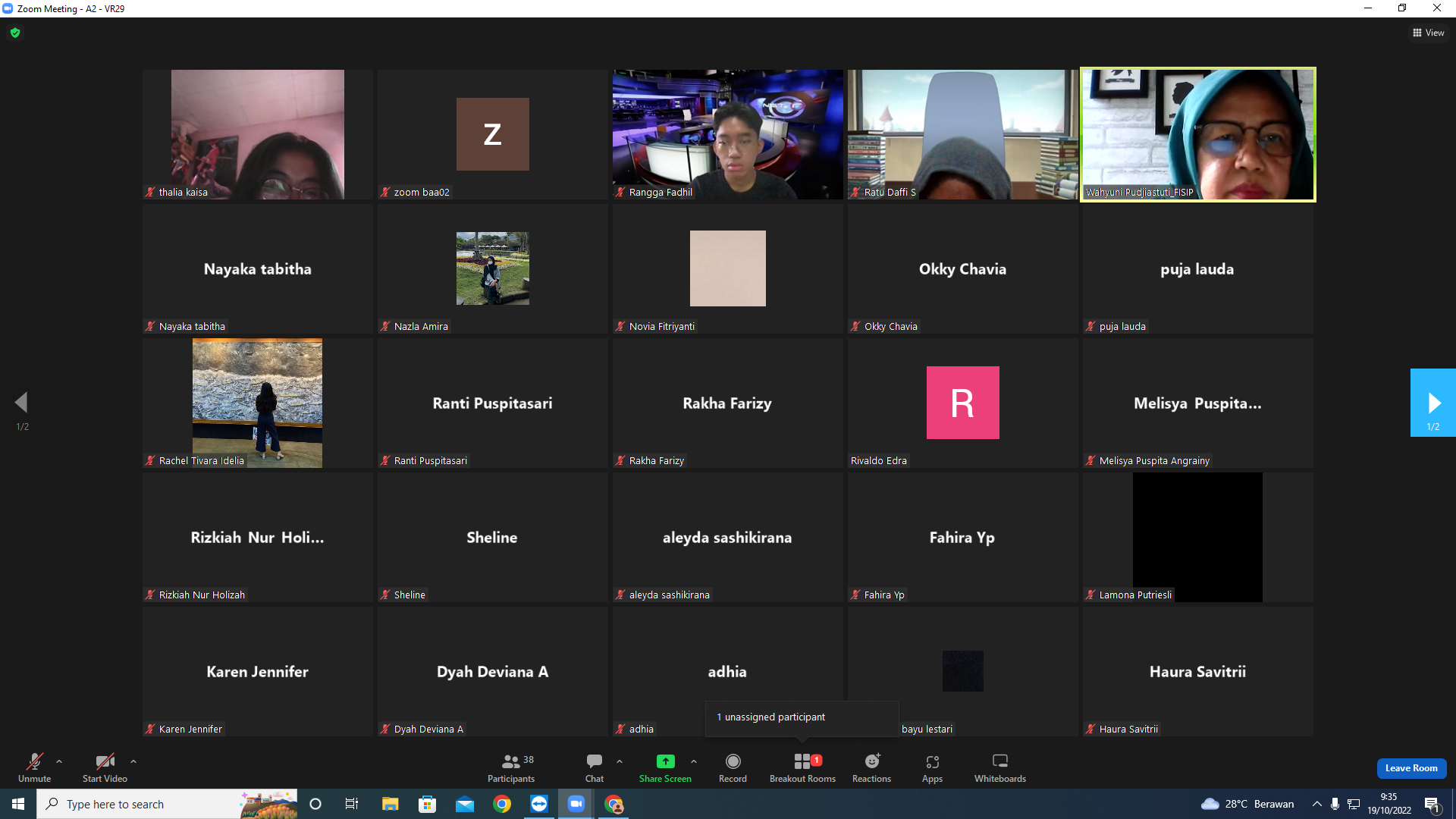Switch to Zoom in the taskbar
The image size is (1456, 819).
pyautogui.click(x=576, y=804)
